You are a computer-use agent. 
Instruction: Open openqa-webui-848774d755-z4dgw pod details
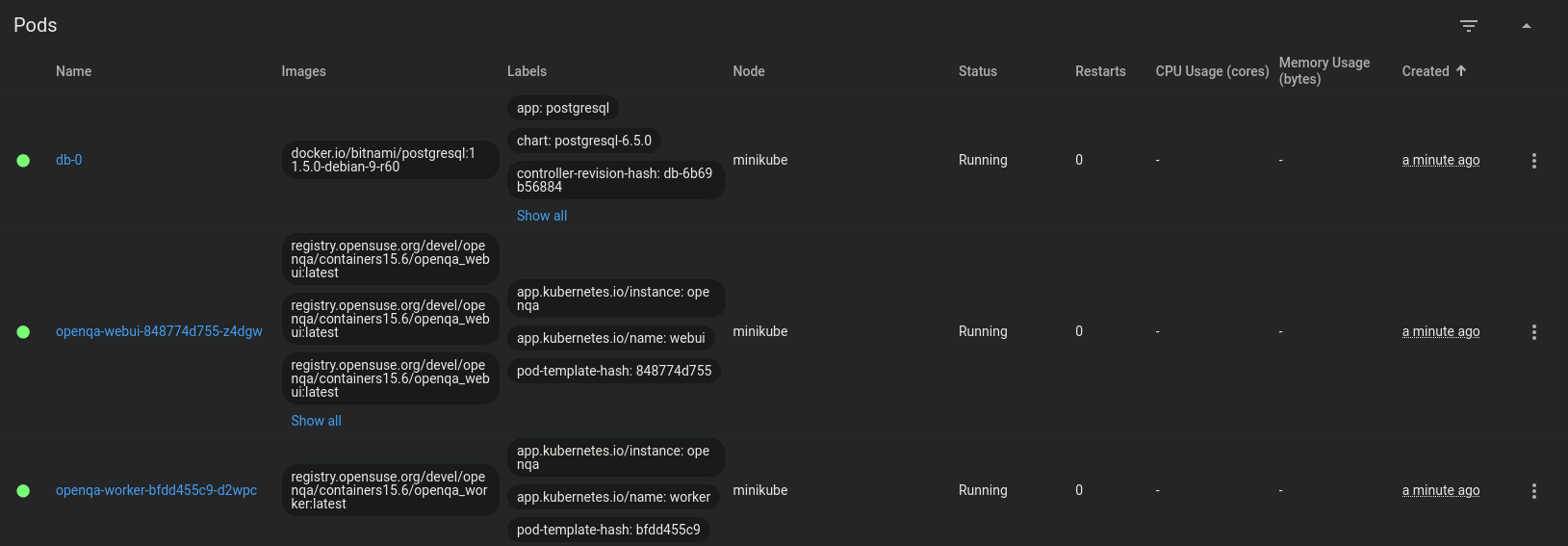click(x=159, y=331)
